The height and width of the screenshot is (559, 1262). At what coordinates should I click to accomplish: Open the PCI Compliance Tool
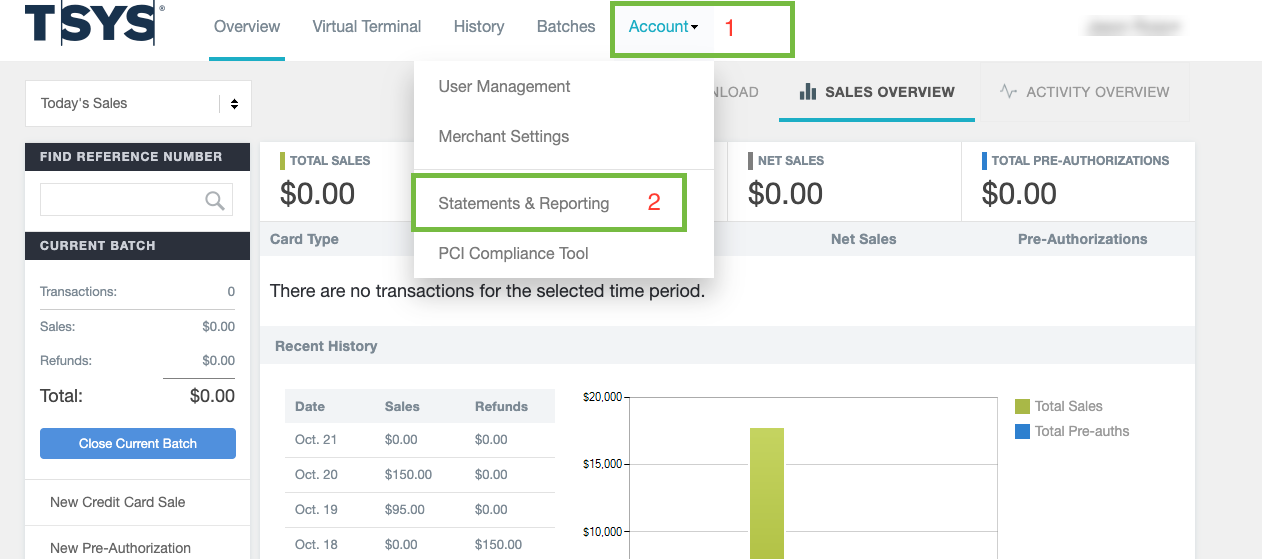tap(513, 254)
